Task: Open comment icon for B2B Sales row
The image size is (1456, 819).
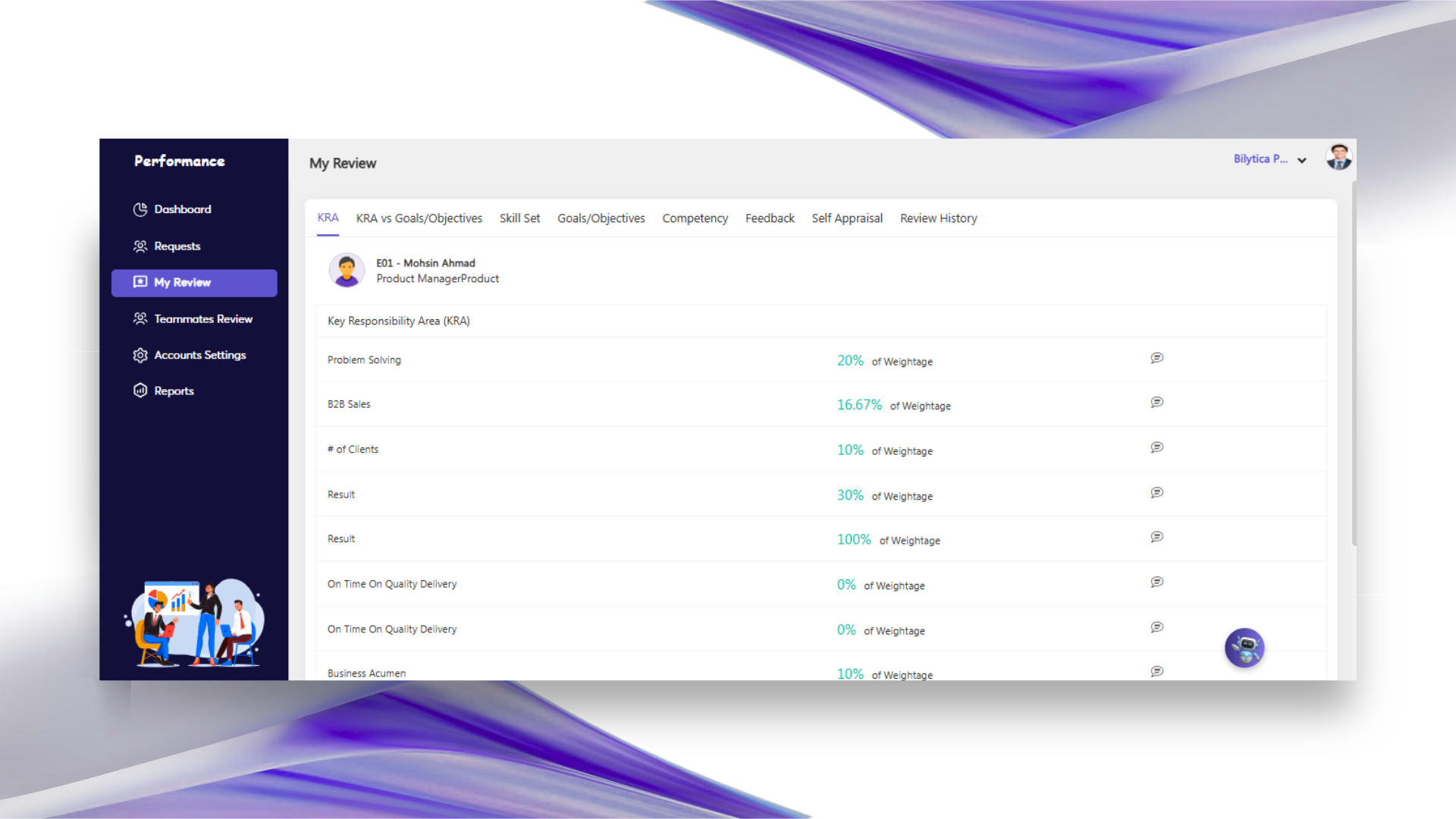Action: tap(1156, 403)
